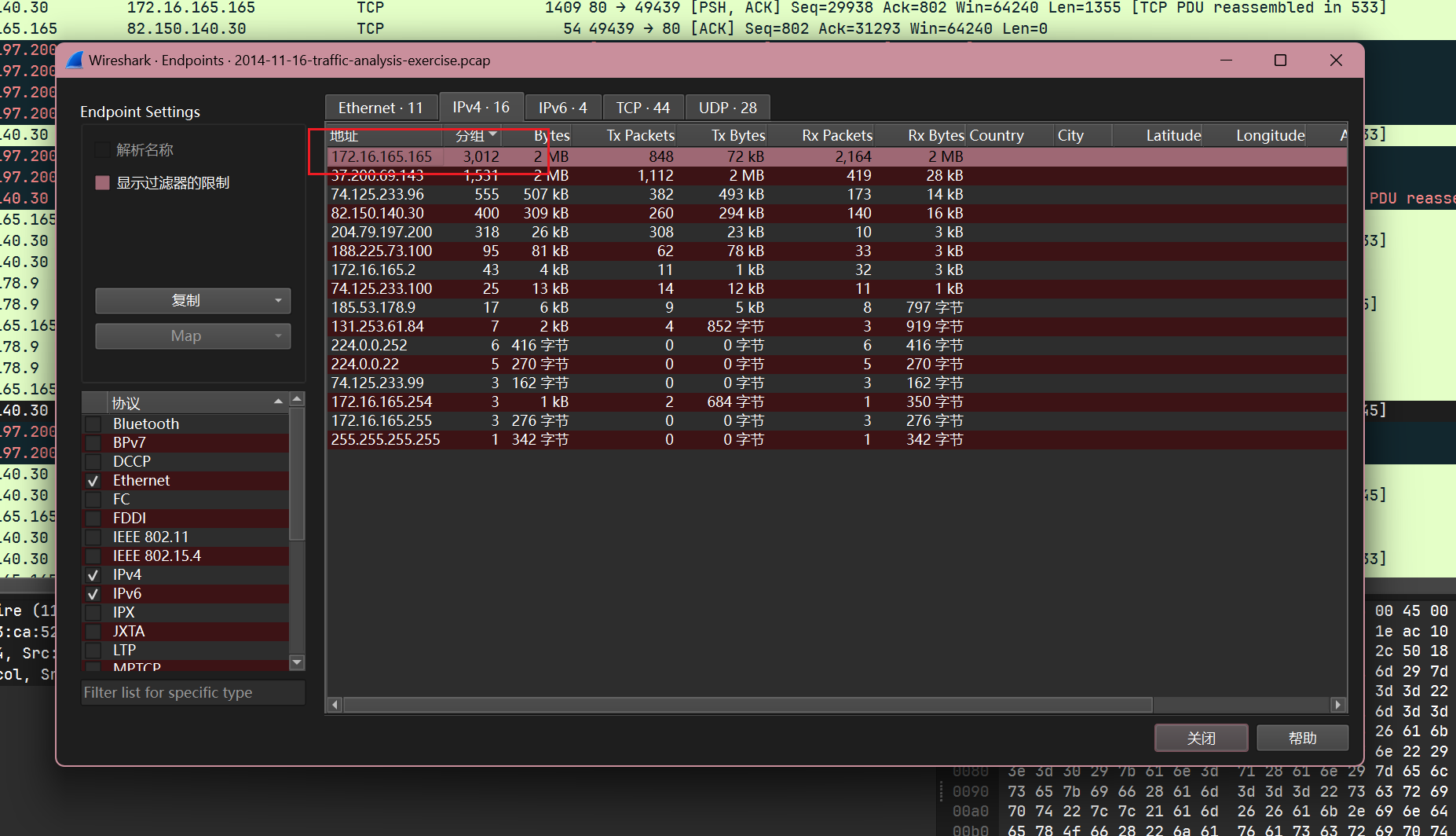1456x836 pixels.
Task: Click the sort arrow on 分组 column
Action: [492, 135]
